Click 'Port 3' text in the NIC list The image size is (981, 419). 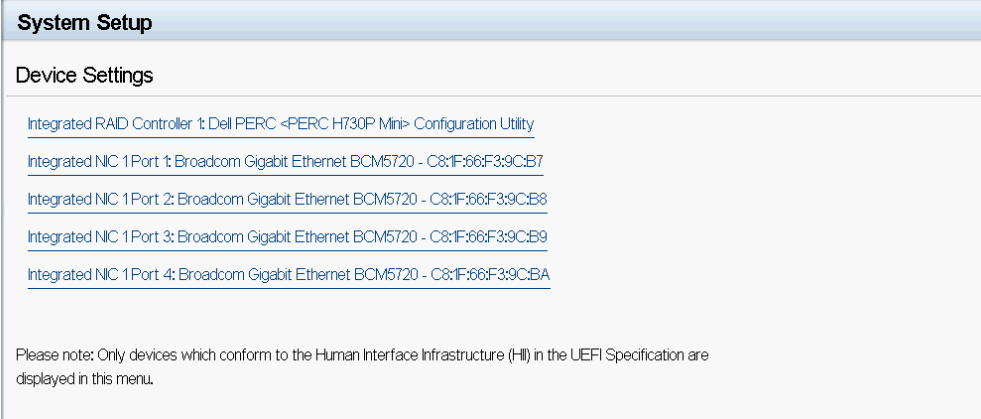(x=155, y=237)
